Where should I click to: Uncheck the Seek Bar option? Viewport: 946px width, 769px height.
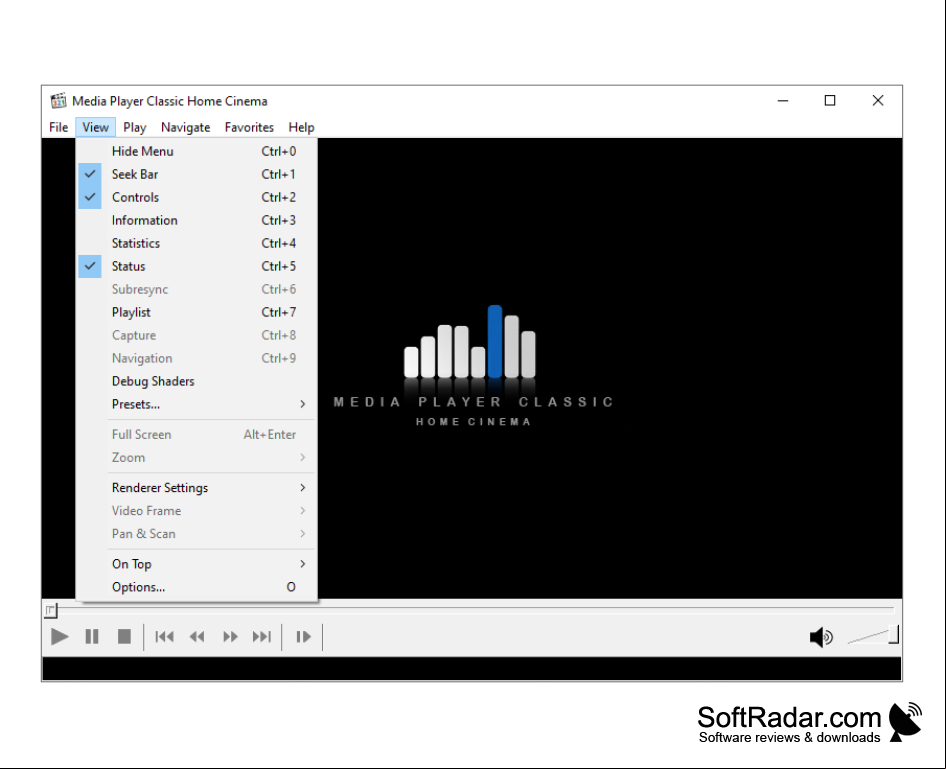pyautogui.click(x=197, y=174)
